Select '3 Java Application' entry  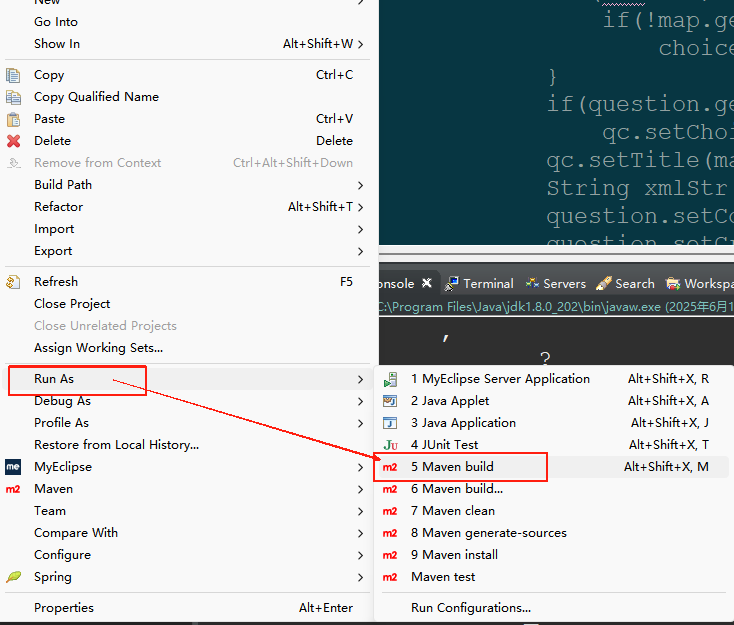[x=463, y=423]
